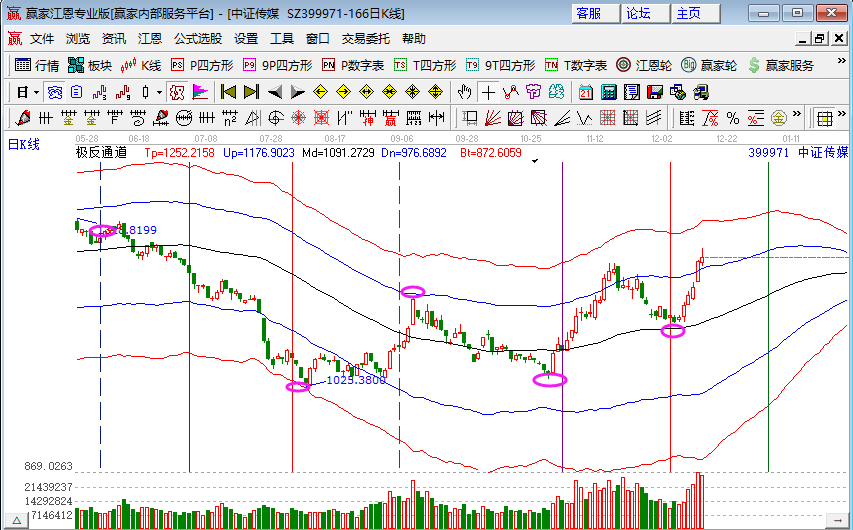The height and width of the screenshot is (530, 853).
Task: Expand the 日 period dropdown arrow
Action: [36, 93]
